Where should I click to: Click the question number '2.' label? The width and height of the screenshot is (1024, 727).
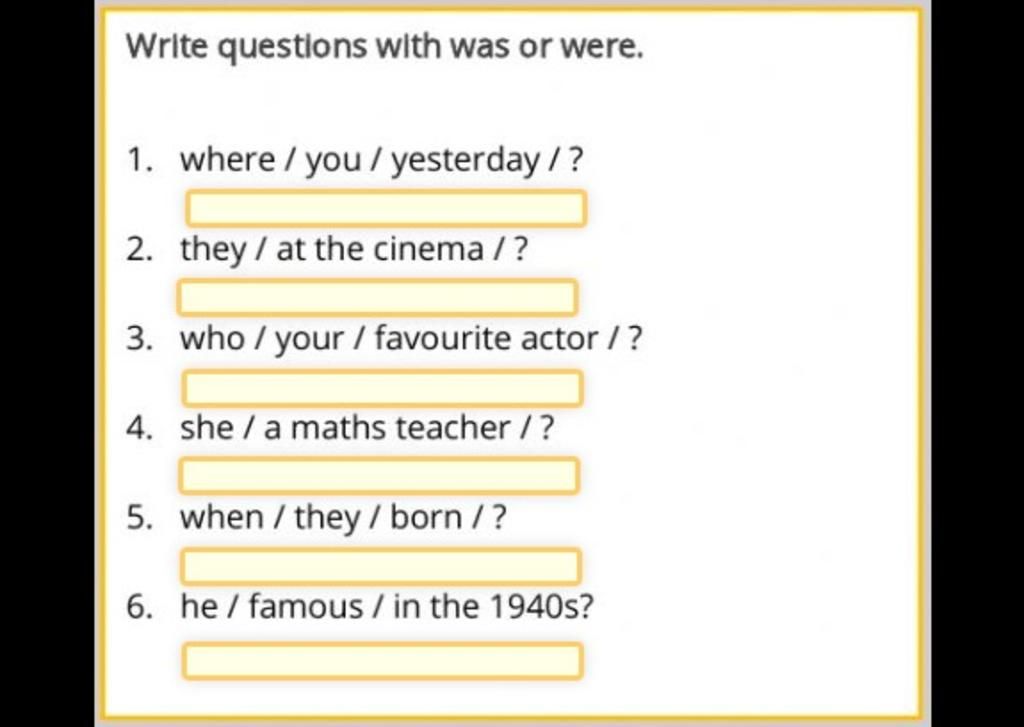pos(140,250)
